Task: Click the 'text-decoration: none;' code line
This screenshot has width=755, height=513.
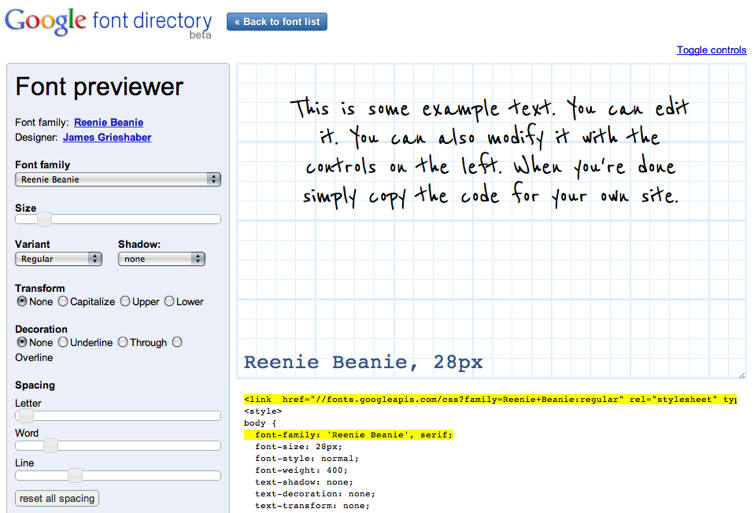Action: click(315, 494)
